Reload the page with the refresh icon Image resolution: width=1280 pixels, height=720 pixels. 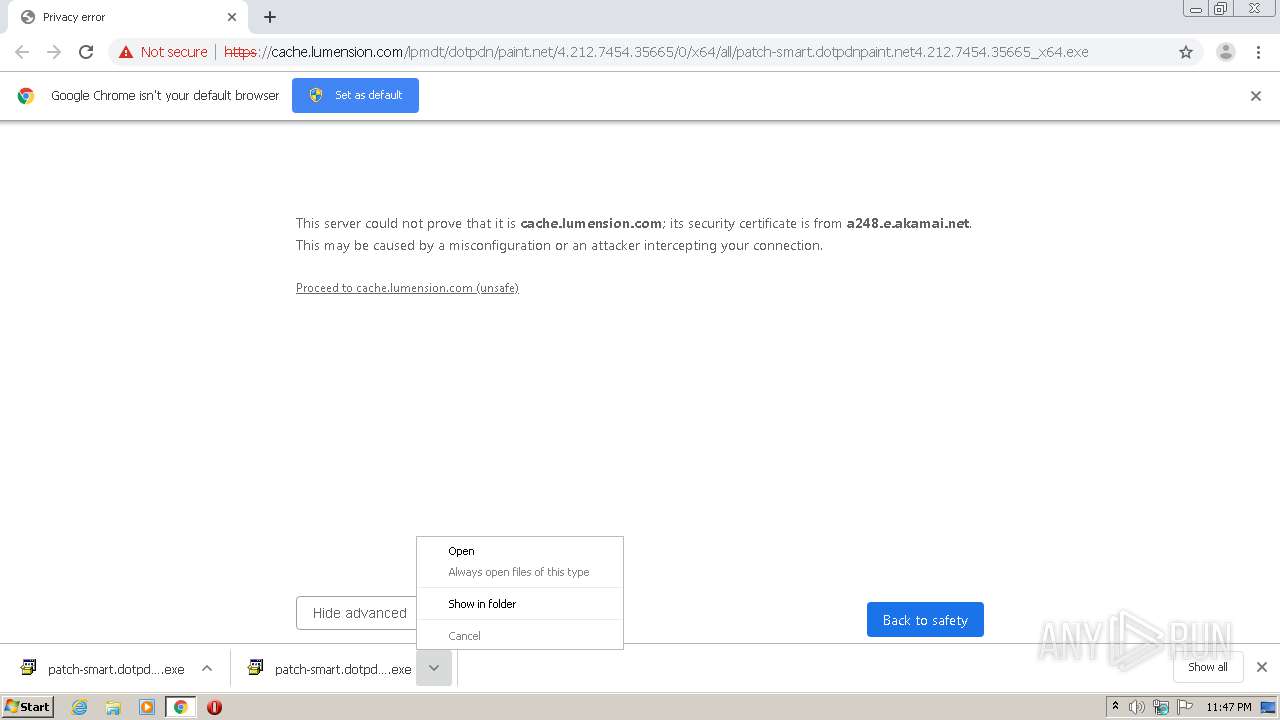coord(86,52)
